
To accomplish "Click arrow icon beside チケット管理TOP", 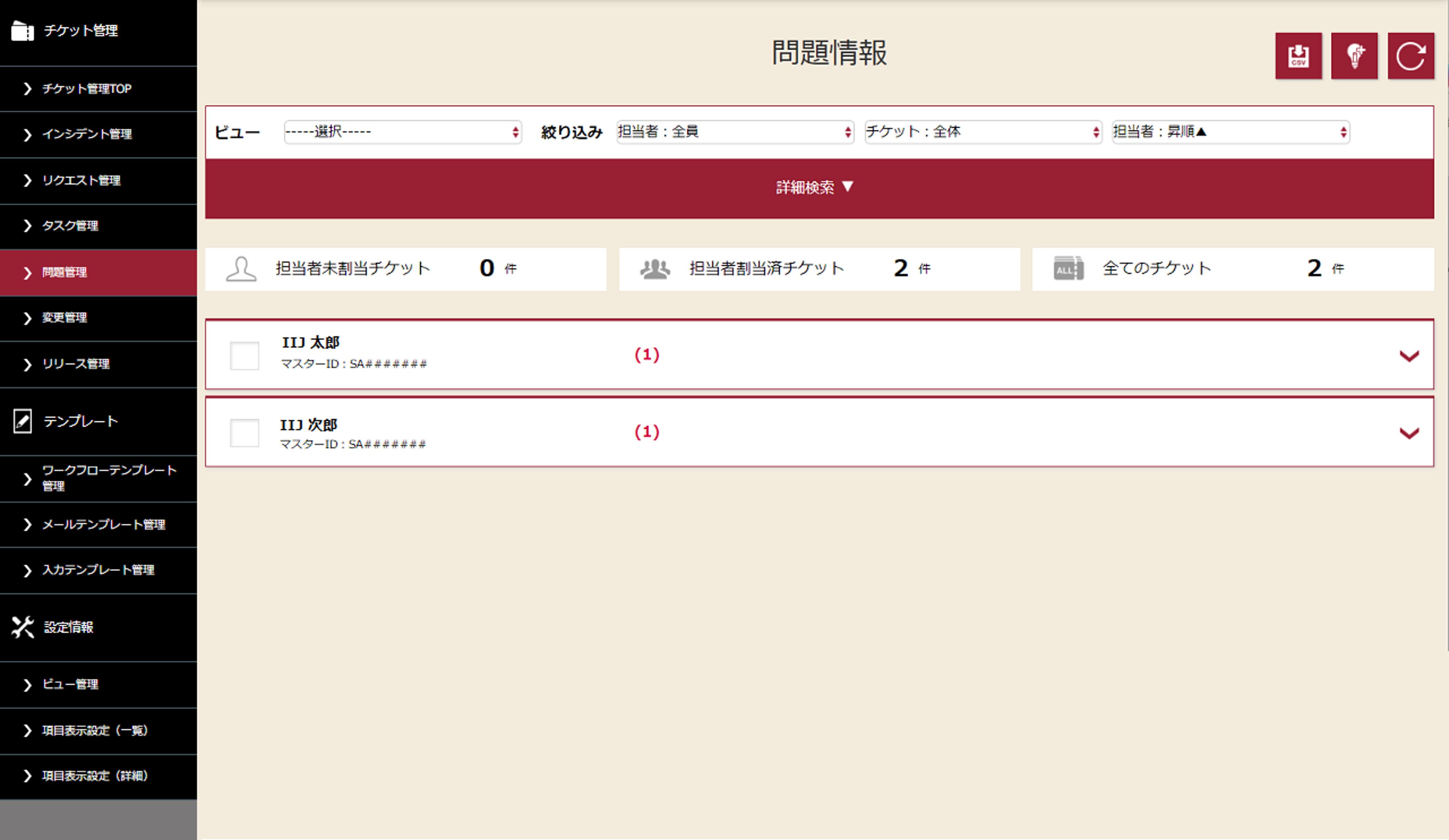I will (27, 89).
